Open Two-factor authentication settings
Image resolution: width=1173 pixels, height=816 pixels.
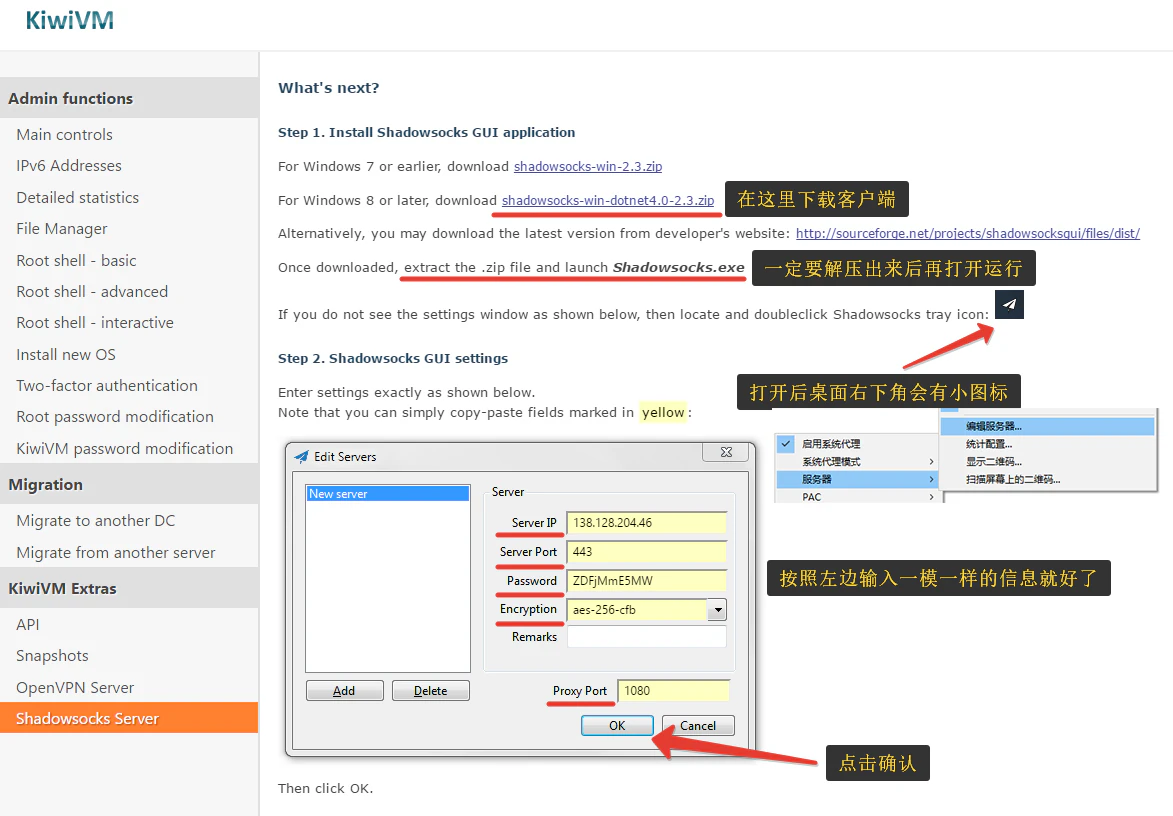point(107,385)
